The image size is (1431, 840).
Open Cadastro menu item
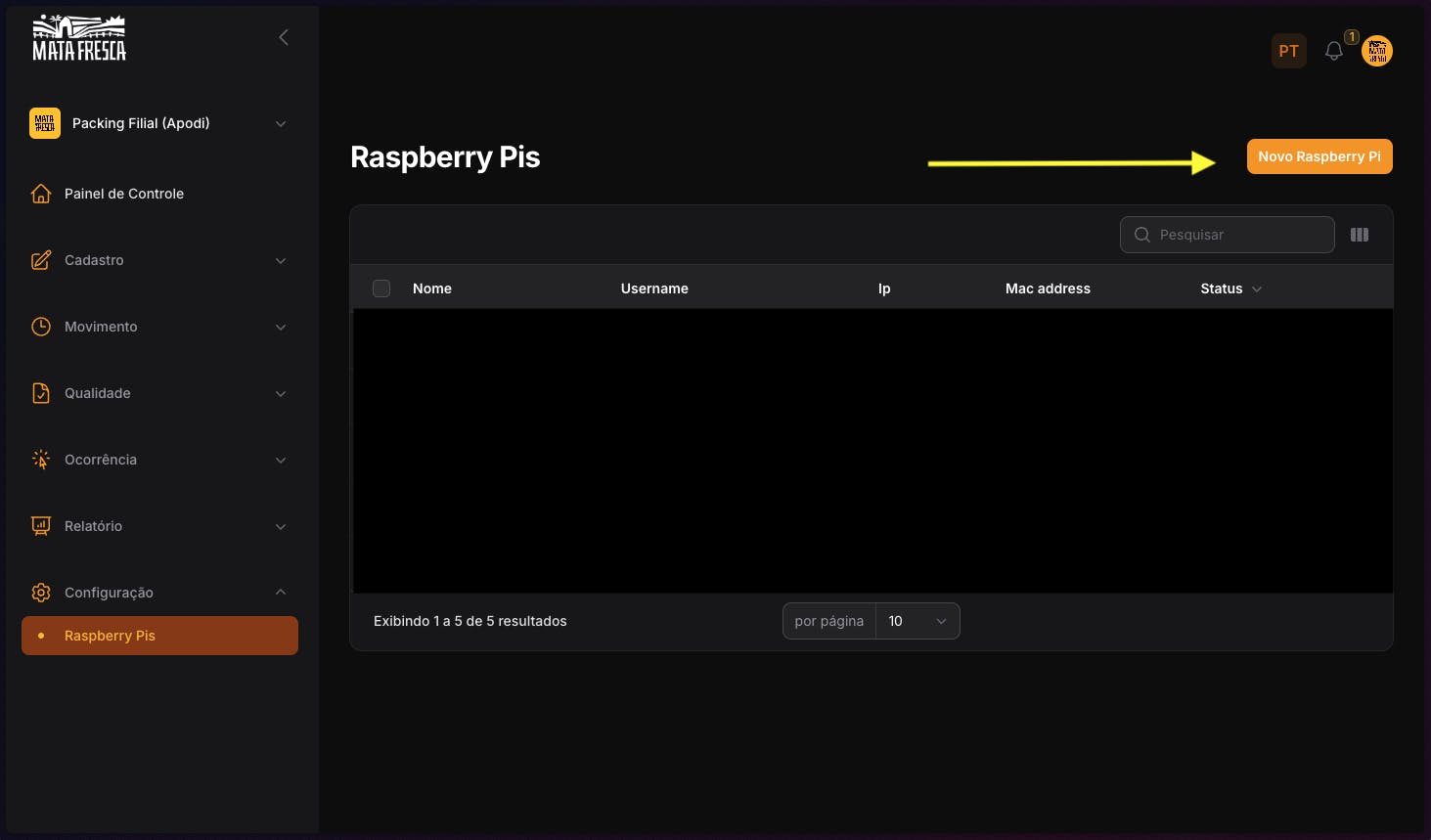tap(160, 260)
